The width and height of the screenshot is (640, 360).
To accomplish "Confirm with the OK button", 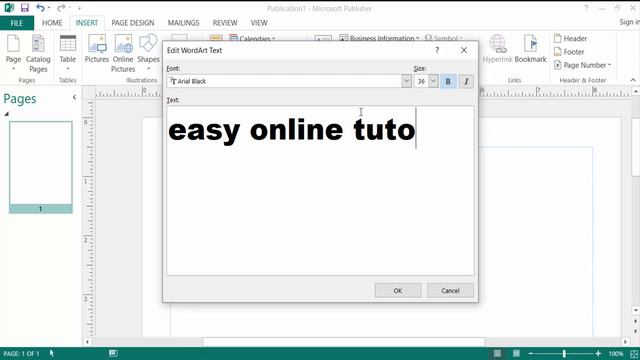I will pos(398,291).
